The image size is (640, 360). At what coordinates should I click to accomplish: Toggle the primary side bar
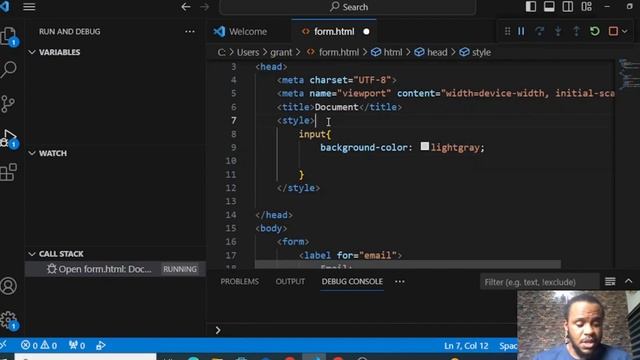tap(531, 7)
